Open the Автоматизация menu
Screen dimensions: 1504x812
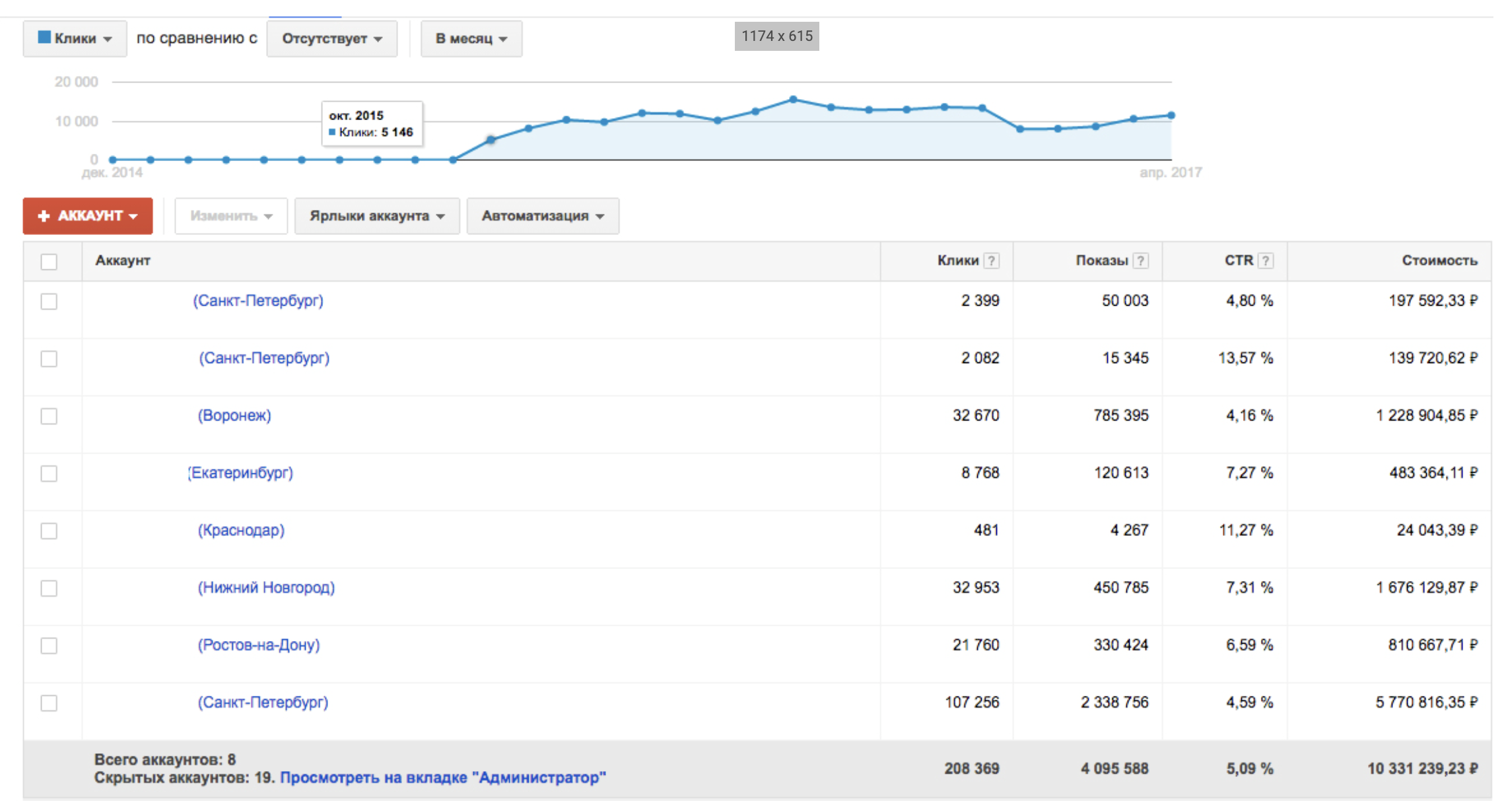542,216
